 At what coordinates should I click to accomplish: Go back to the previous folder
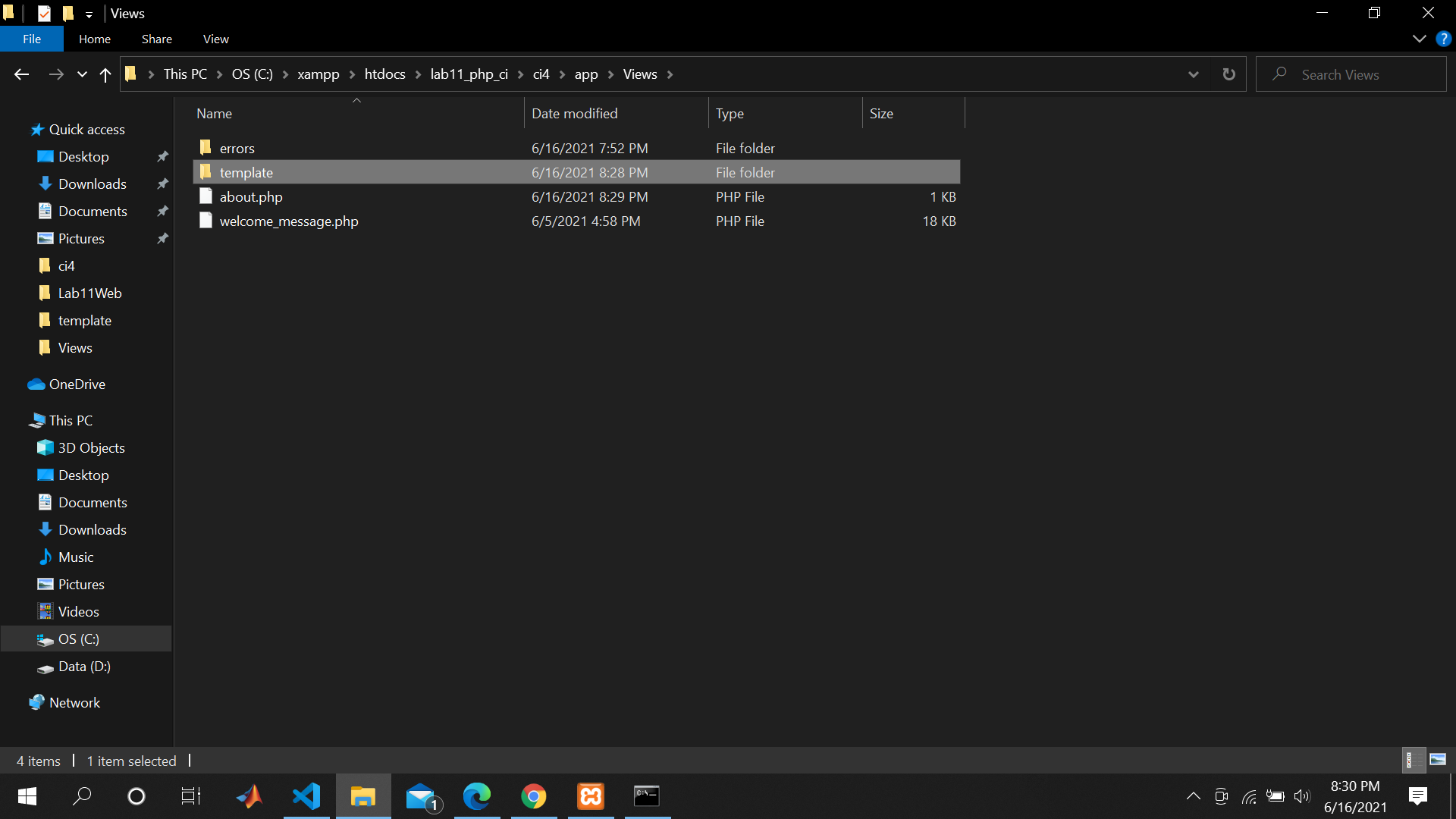click(20, 74)
